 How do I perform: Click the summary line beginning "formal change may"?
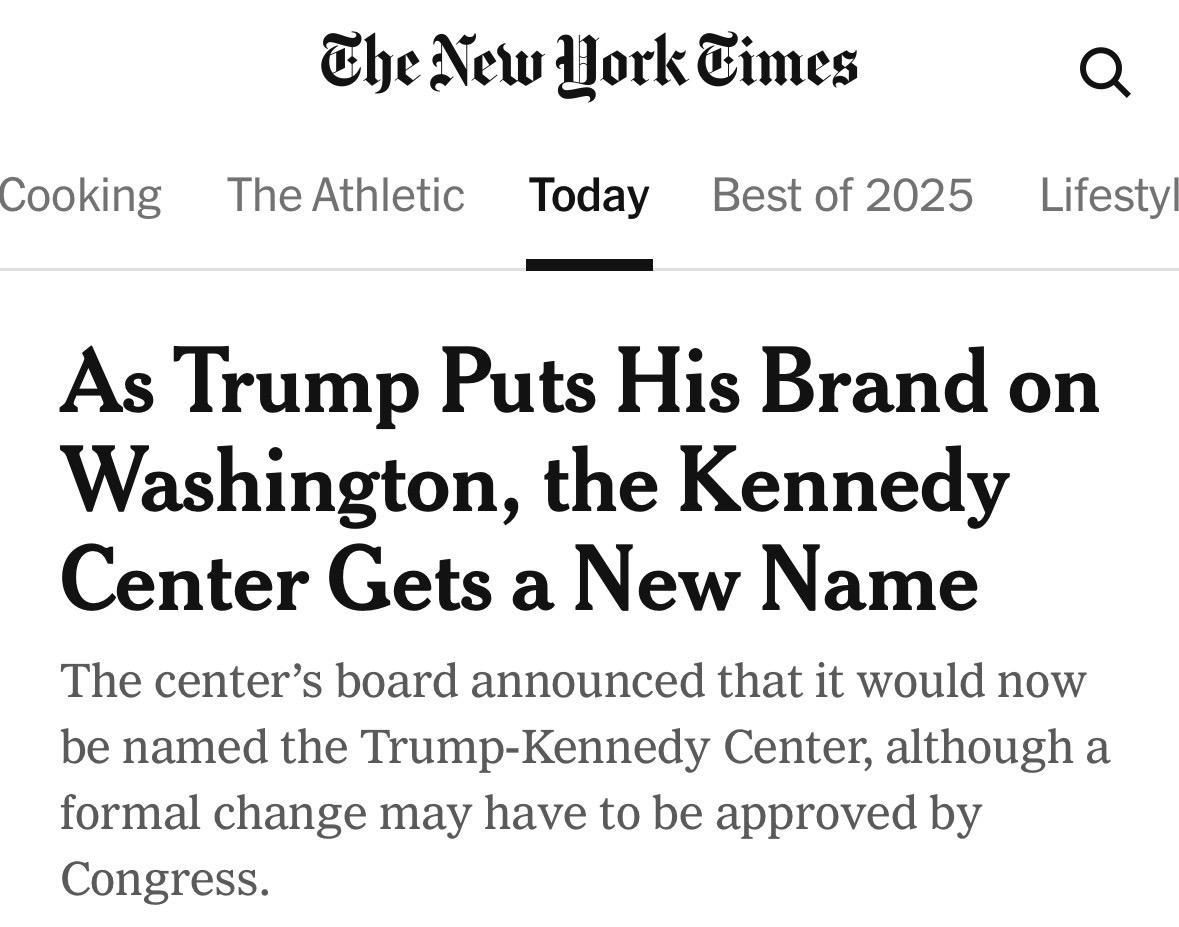(x=520, y=812)
